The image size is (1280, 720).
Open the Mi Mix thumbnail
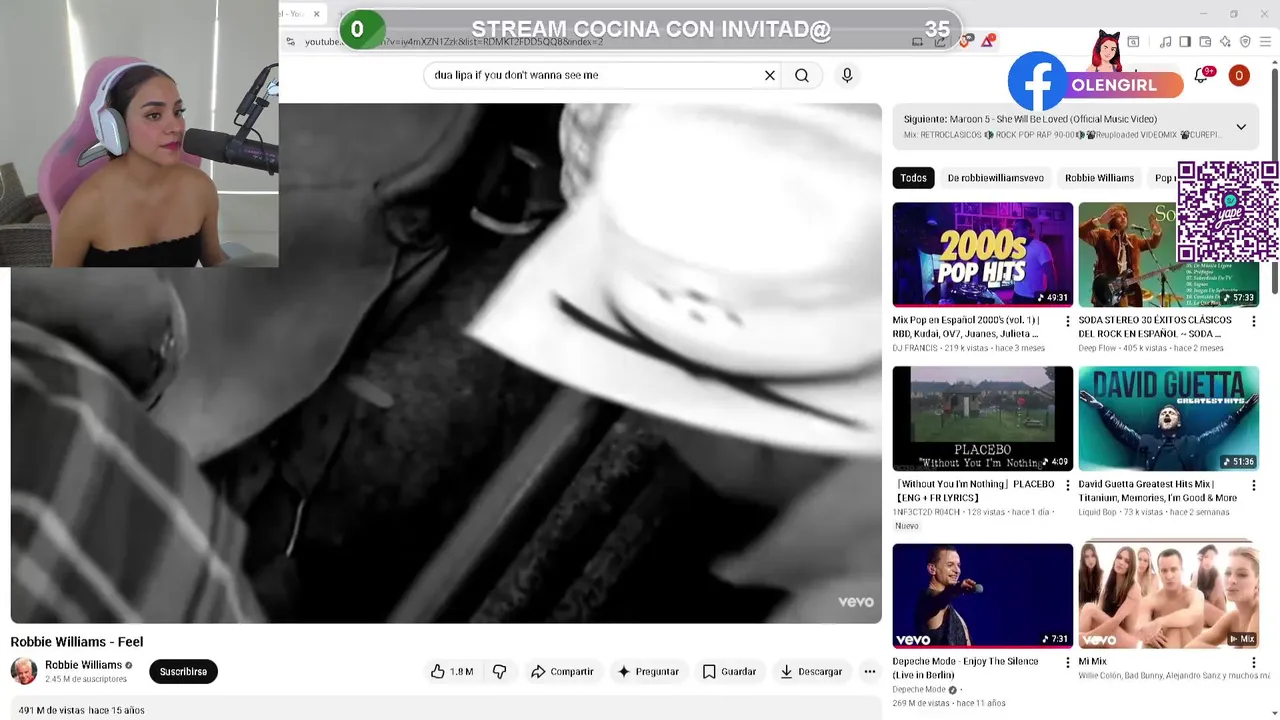(x=1169, y=595)
